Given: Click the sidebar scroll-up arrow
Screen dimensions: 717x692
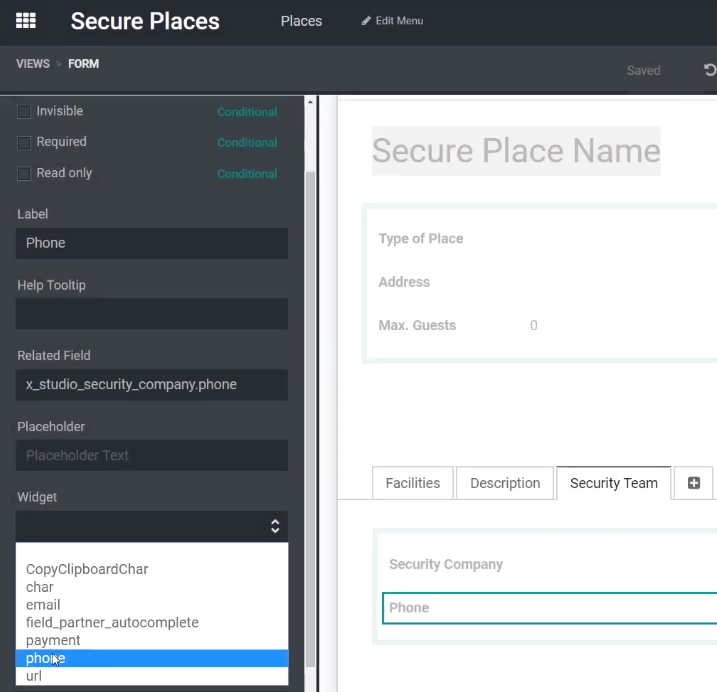Looking at the screenshot, I should (x=310, y=102).
